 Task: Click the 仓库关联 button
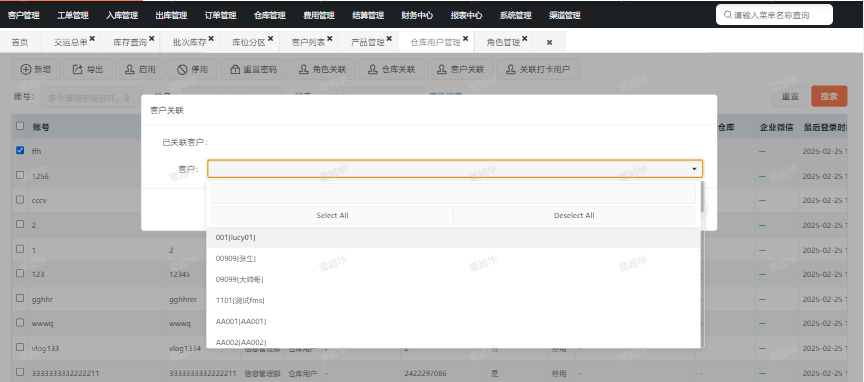tap(391, 69)
